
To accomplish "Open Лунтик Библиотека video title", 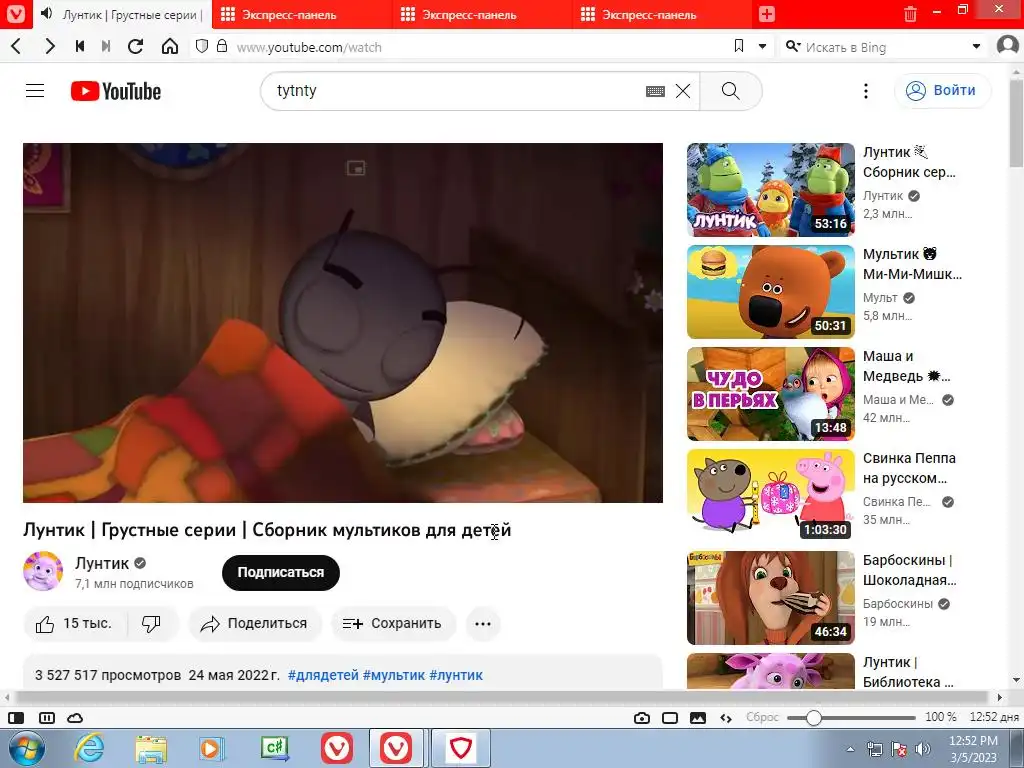I will [908, 672].
